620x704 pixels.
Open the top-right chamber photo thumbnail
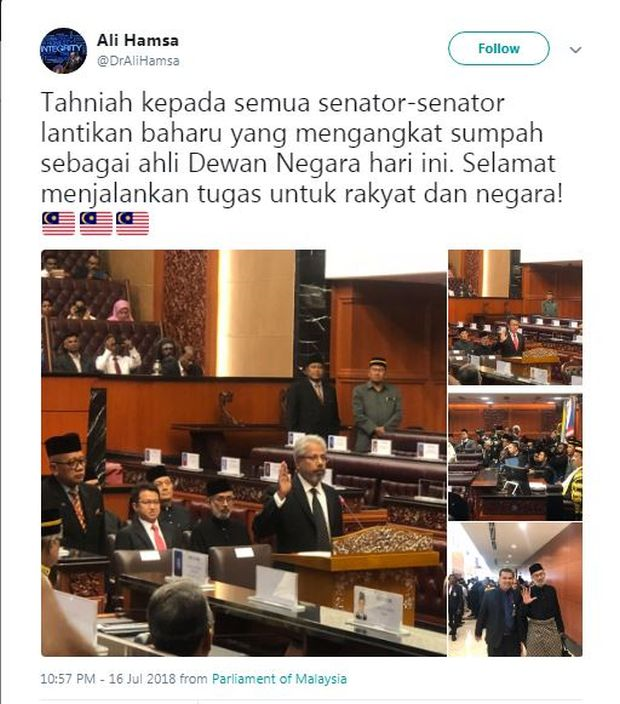pyautogui.click(x=515, y=317)
